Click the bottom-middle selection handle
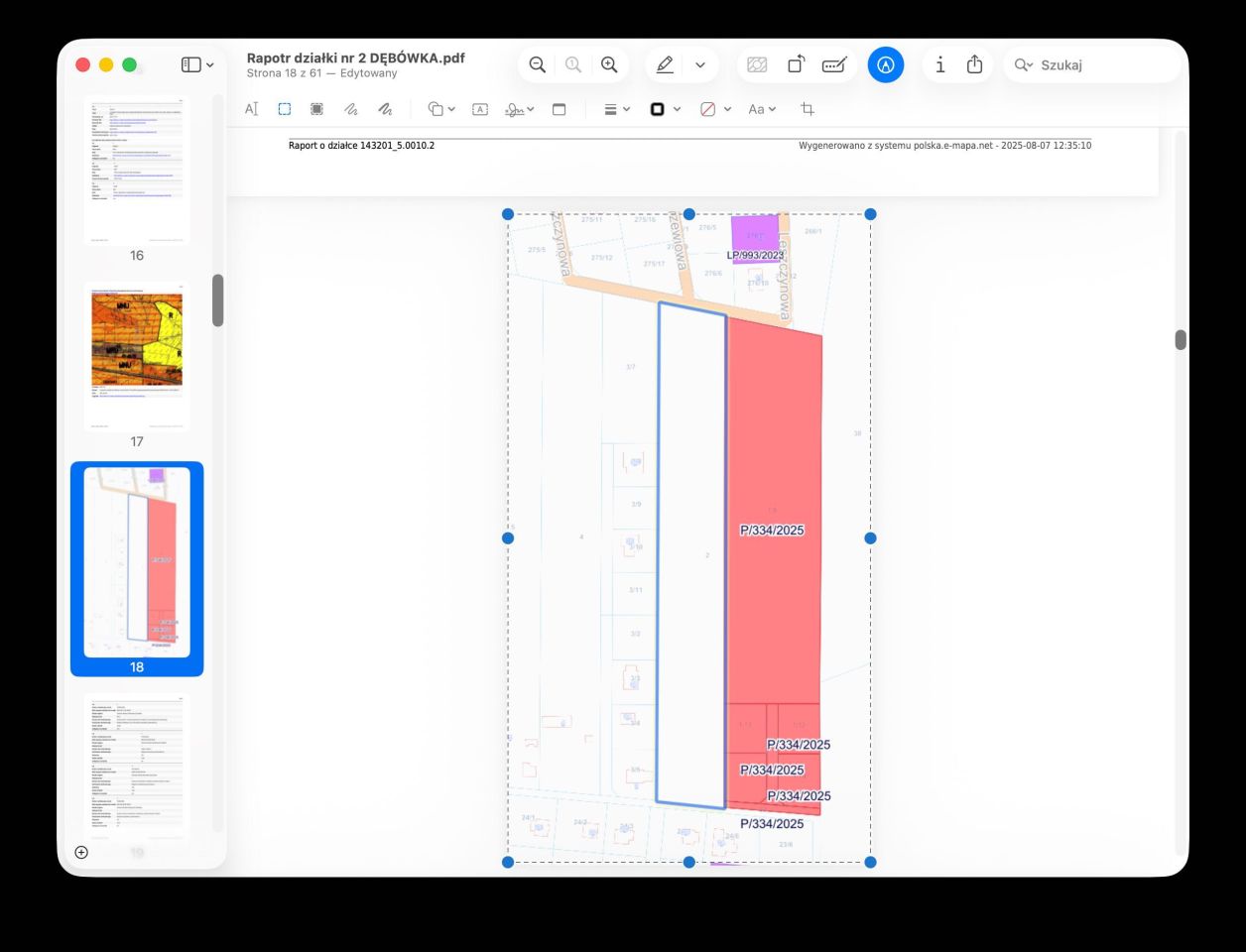Viewport: 1246px width, 952px height. [x=689, y=862]
